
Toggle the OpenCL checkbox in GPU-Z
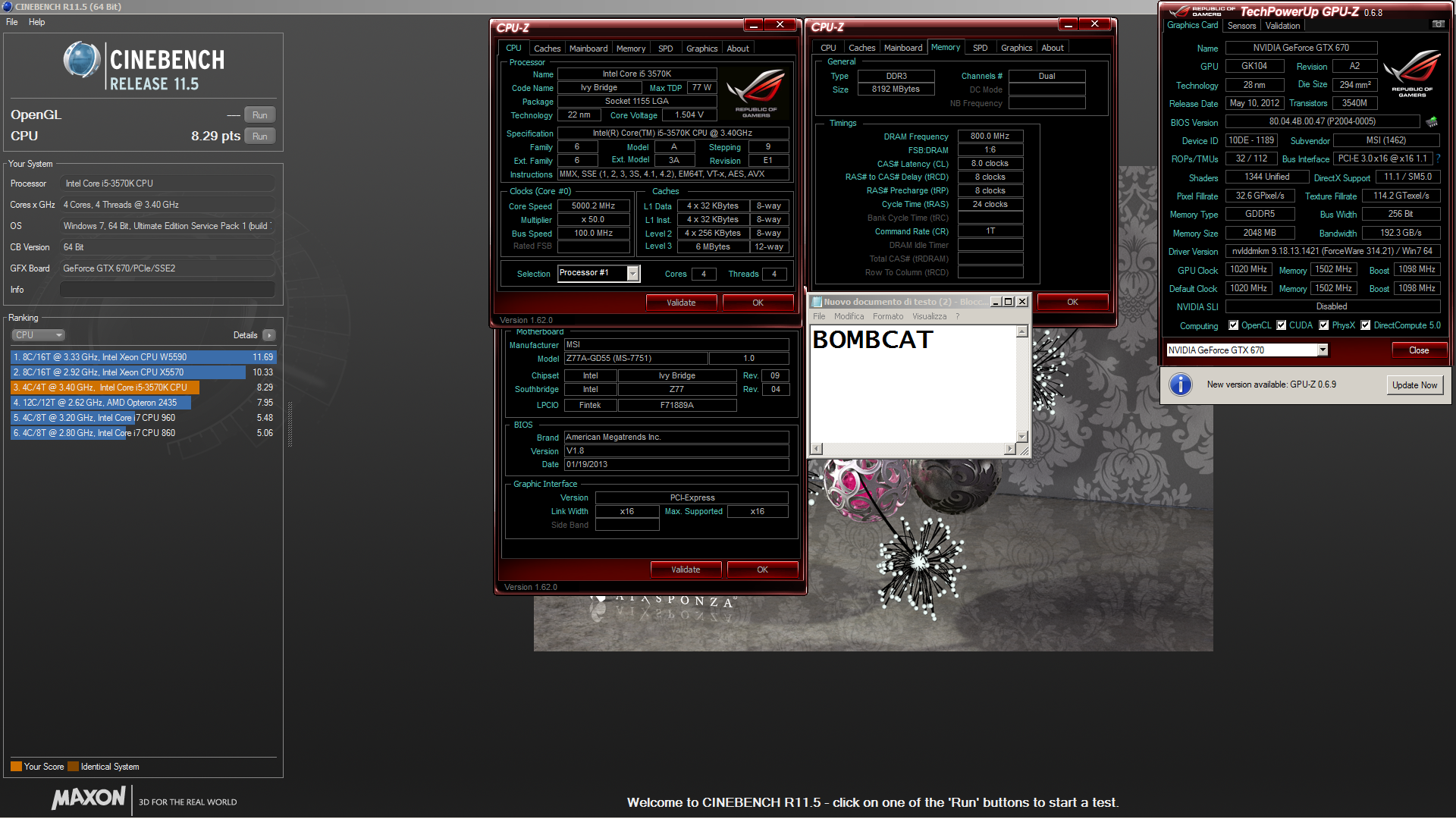(x=1234, y=325)
